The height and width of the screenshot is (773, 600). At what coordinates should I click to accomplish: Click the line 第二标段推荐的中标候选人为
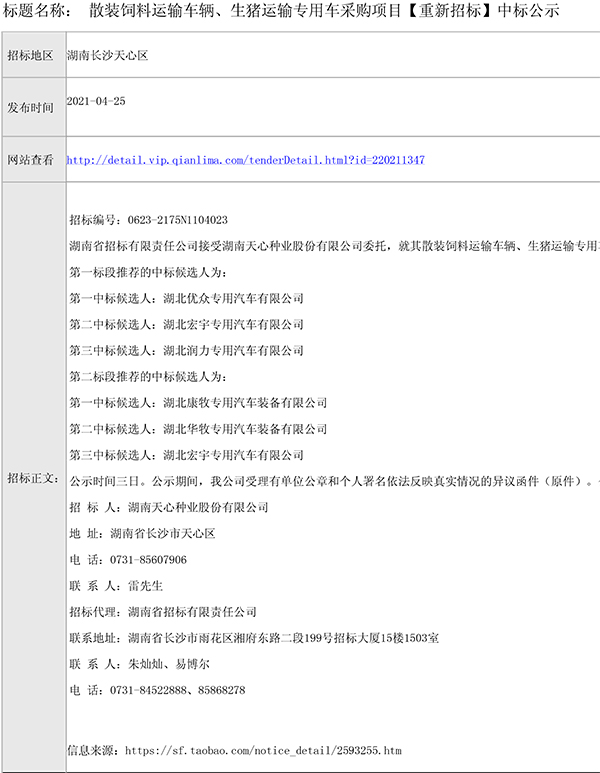pyautogui.click(x=148, y=377)
